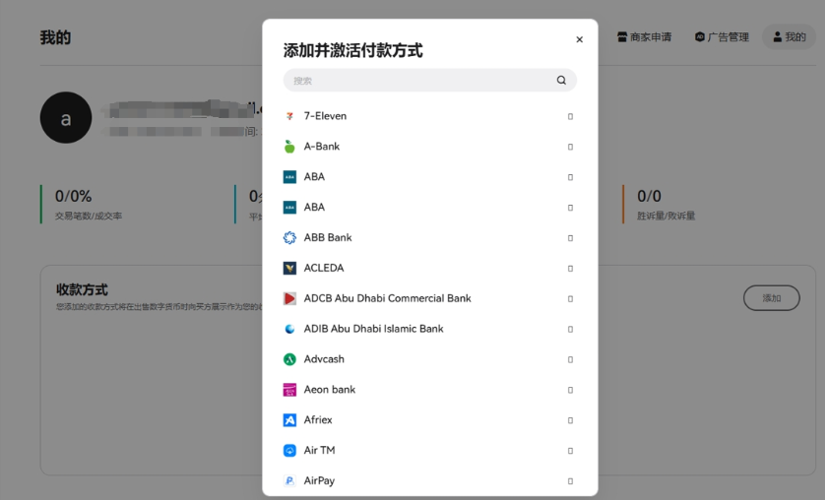
Task: Click the green Advcash logo icon
Action: pos(289,359)
